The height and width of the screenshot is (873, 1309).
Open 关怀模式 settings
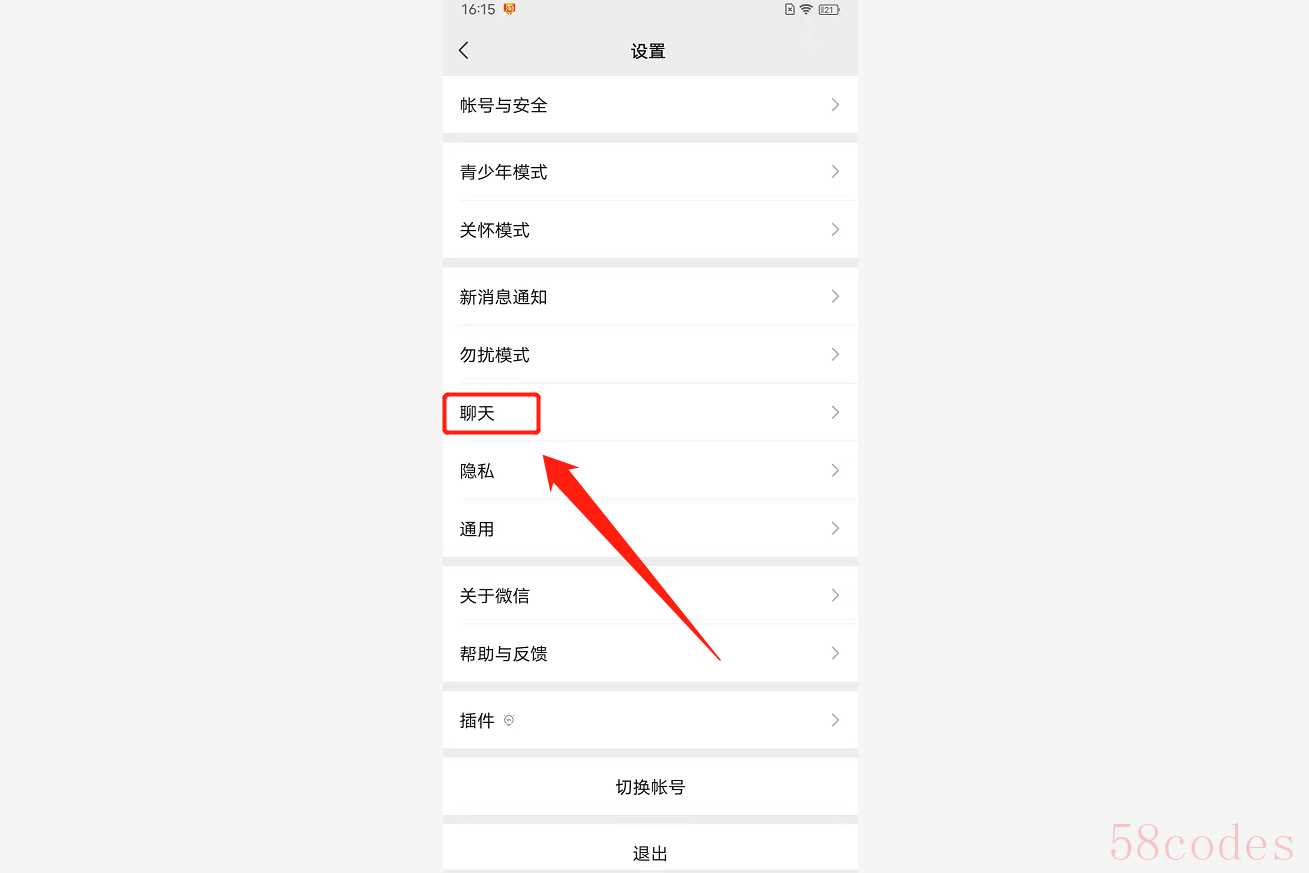coord(650,229)
